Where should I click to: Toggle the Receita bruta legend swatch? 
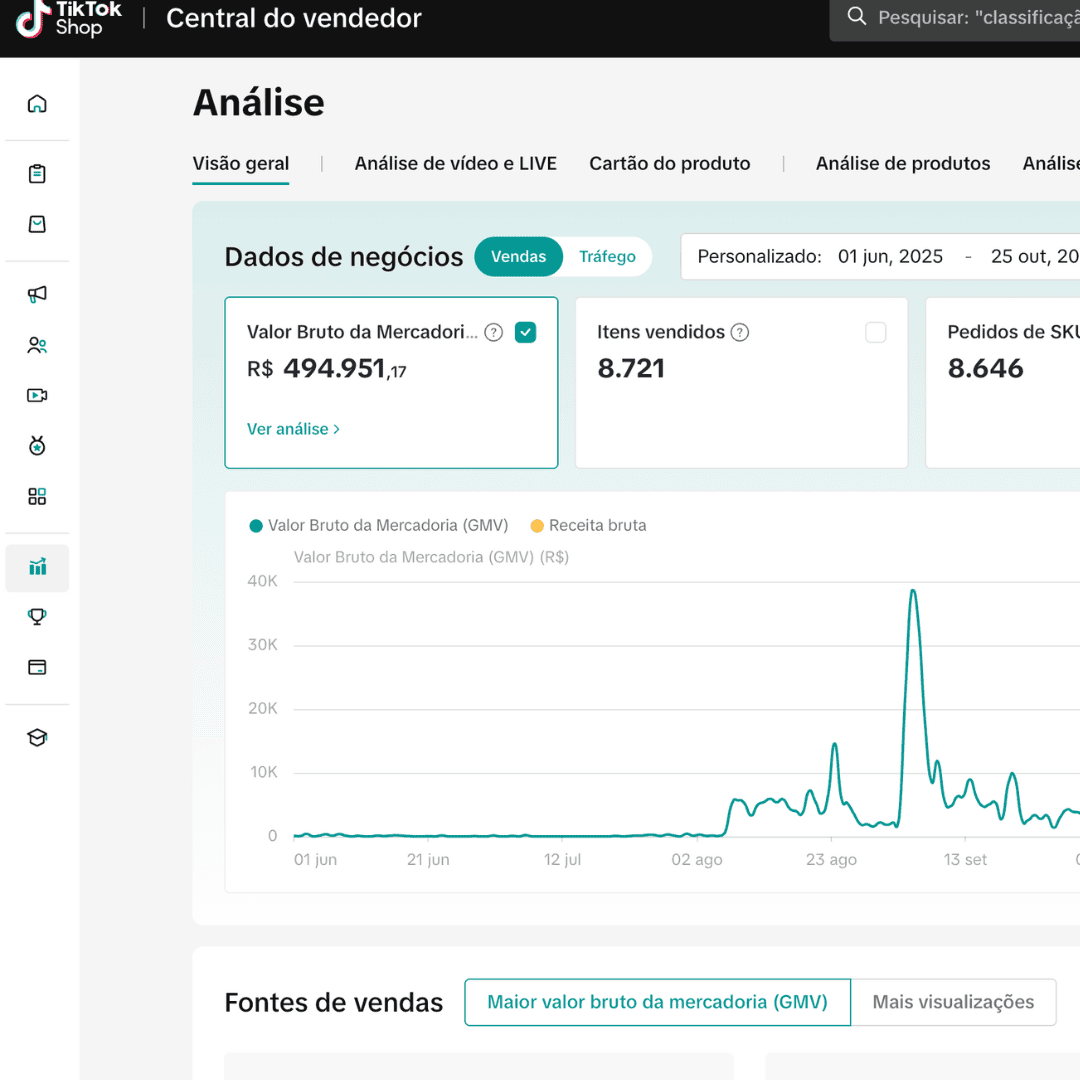click(536, 525)
